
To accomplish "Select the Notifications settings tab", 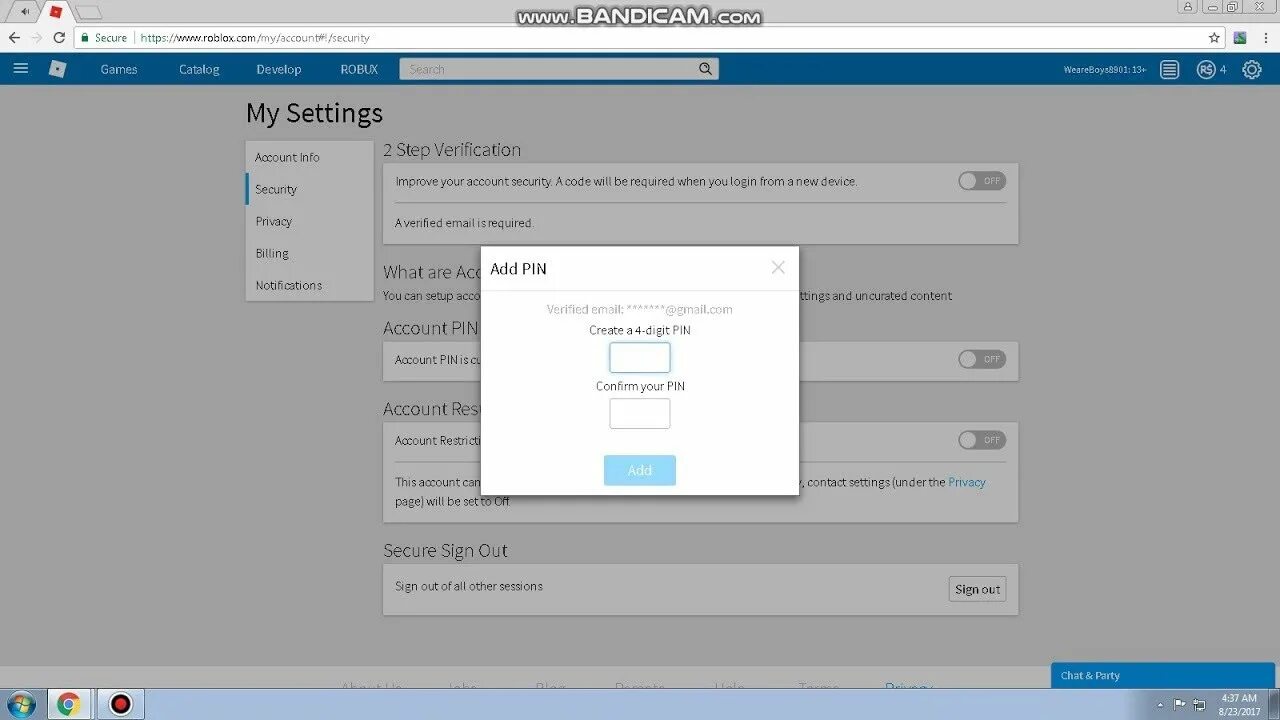I will point(309,285).
